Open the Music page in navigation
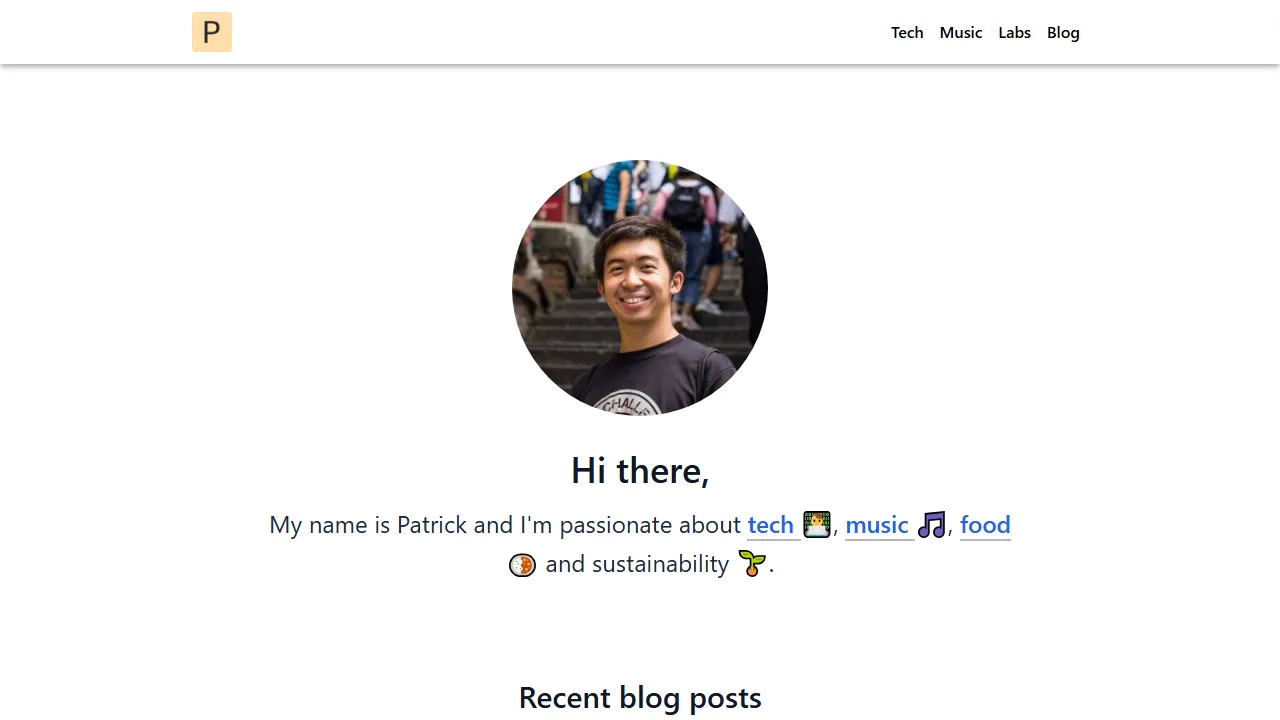The image size is (1280, 720). [x=960, y=32]
